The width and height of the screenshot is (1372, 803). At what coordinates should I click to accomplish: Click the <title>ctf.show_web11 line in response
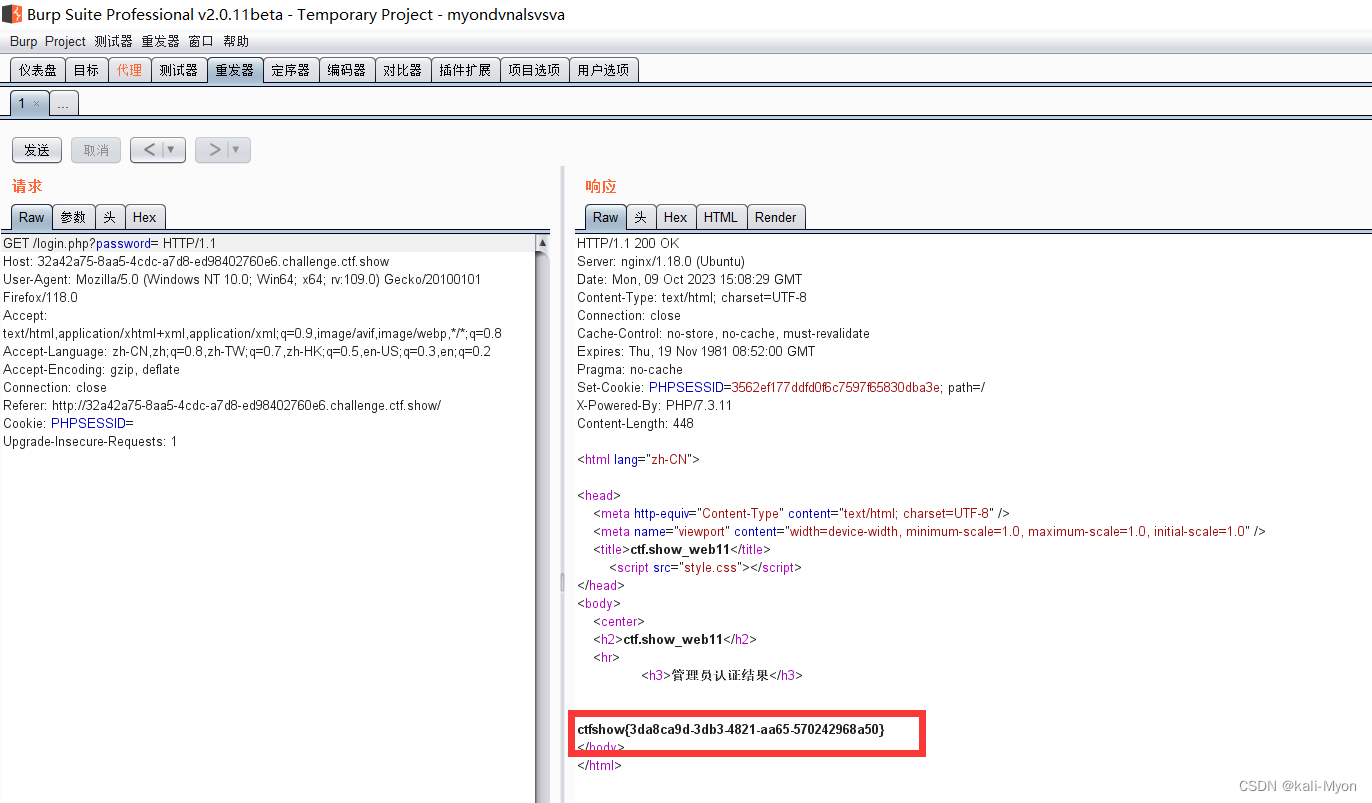[x=682, y=549]
